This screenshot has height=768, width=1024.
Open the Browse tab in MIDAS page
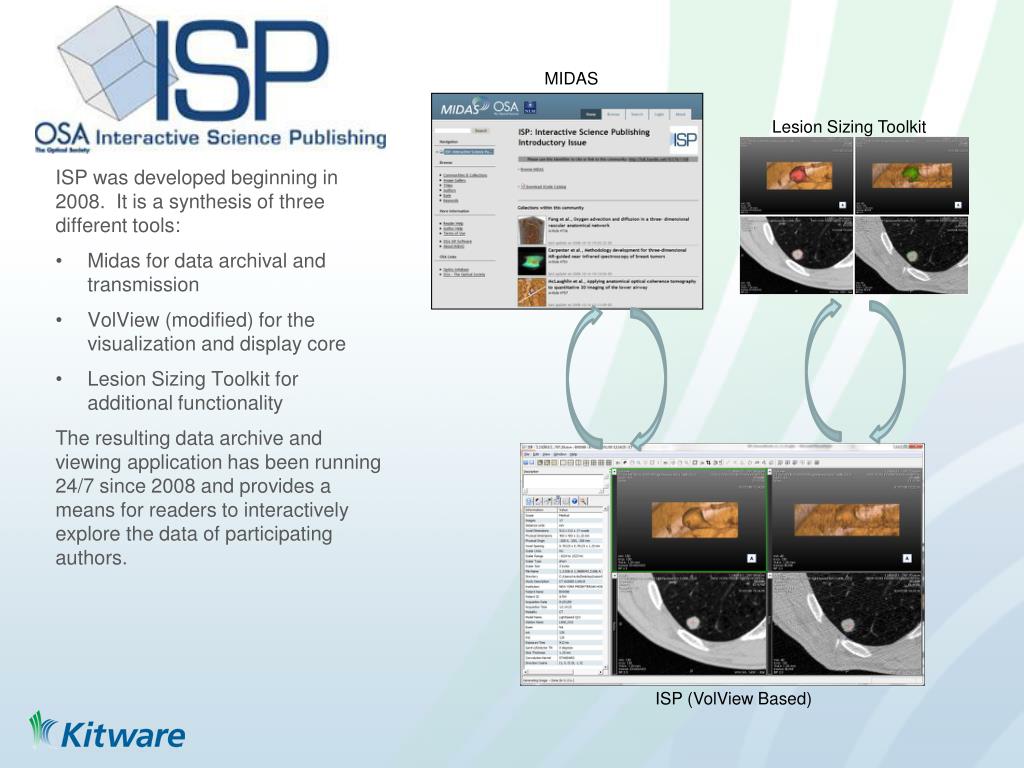click(x=613, y=114)
